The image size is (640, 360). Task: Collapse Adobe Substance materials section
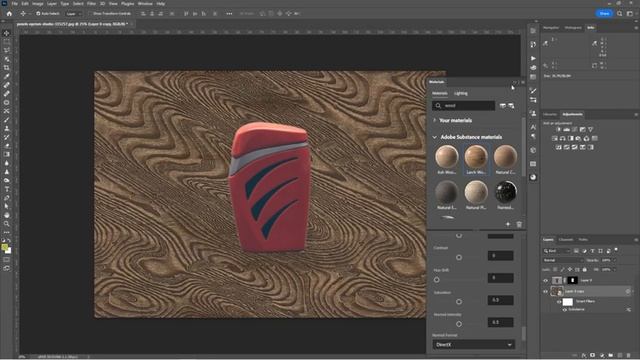click(x=434, y=137)
